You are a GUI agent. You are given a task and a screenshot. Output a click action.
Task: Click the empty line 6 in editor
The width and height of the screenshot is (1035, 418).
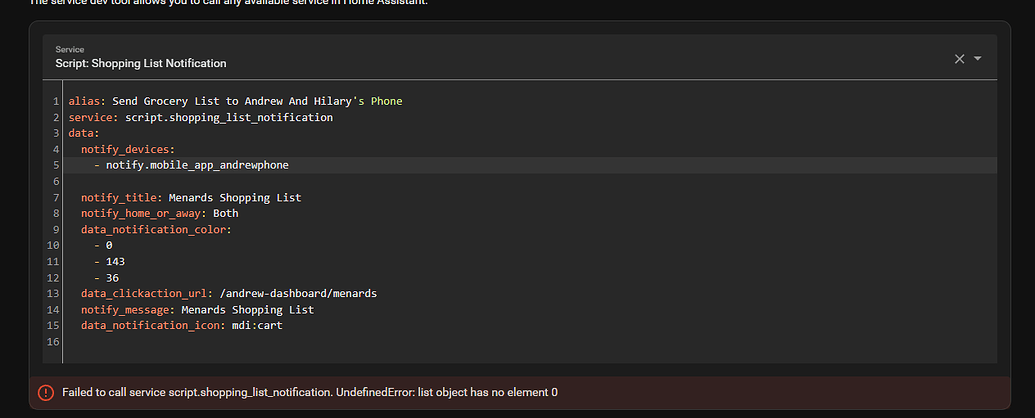(528, 182)
